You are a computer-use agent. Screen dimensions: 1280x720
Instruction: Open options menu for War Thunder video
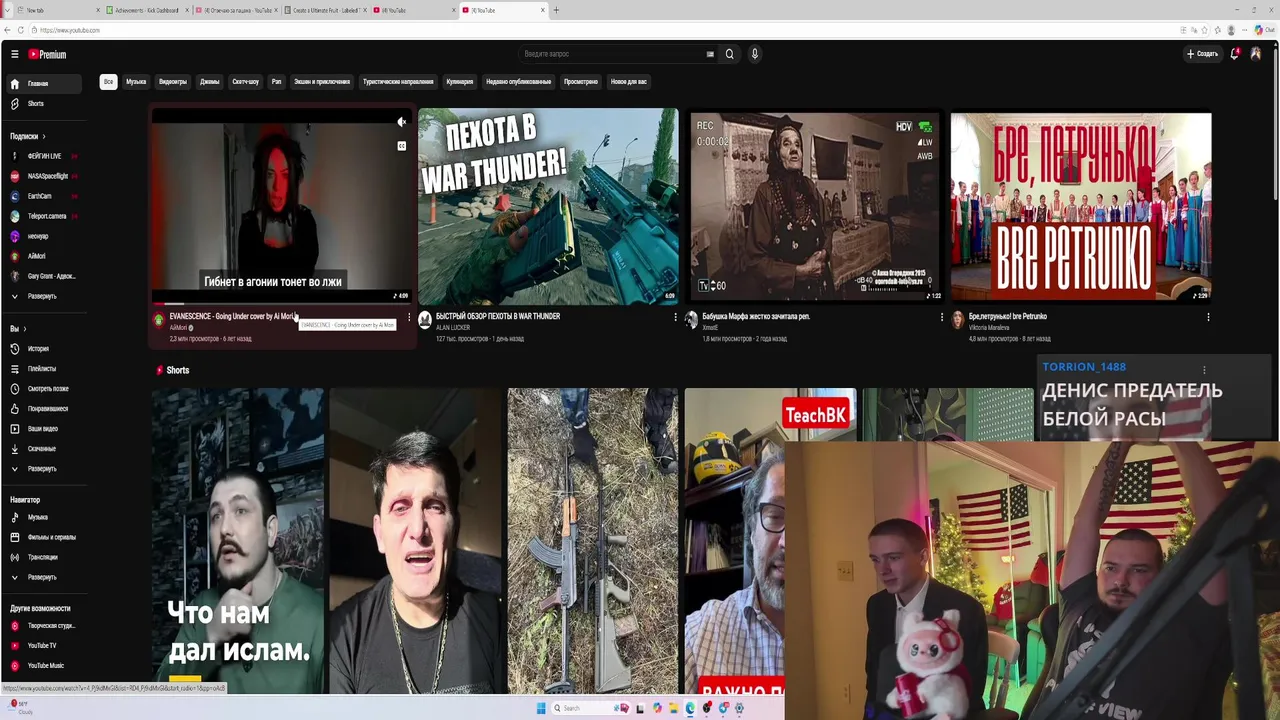[x=675, y=317]
